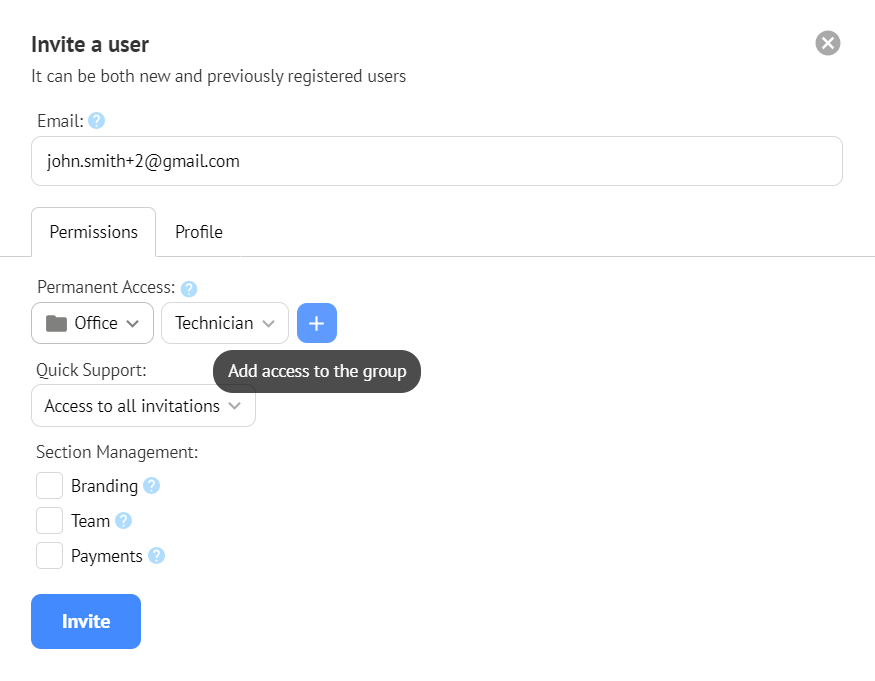Expand the Technician role dropdown
875x681 pixels.
[x=225, y=323]
